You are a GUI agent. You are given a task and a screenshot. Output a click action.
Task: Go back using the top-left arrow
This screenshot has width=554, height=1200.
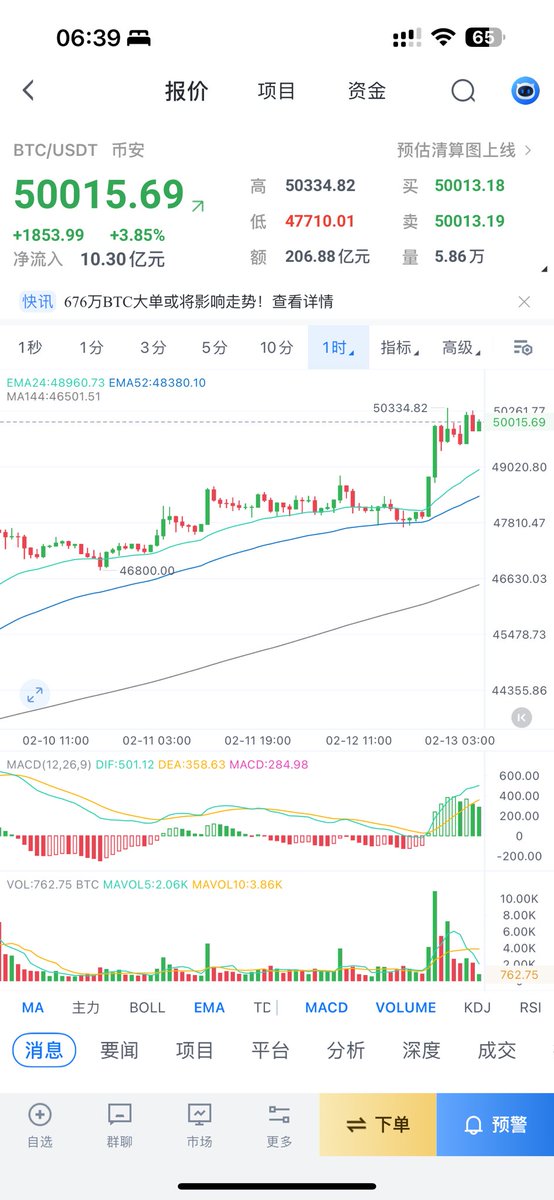(x=28, y=91)
